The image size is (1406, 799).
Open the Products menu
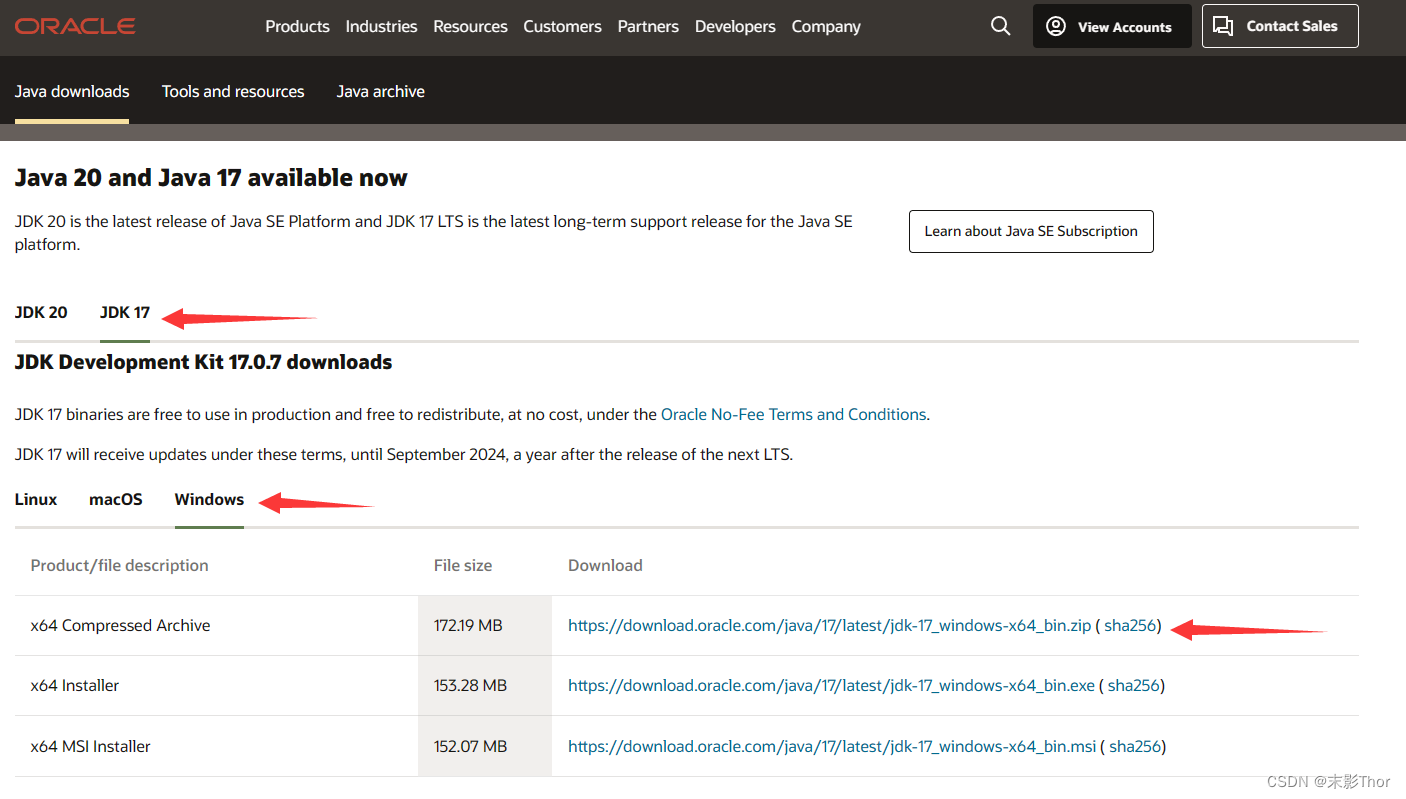[x=297, y=27]
